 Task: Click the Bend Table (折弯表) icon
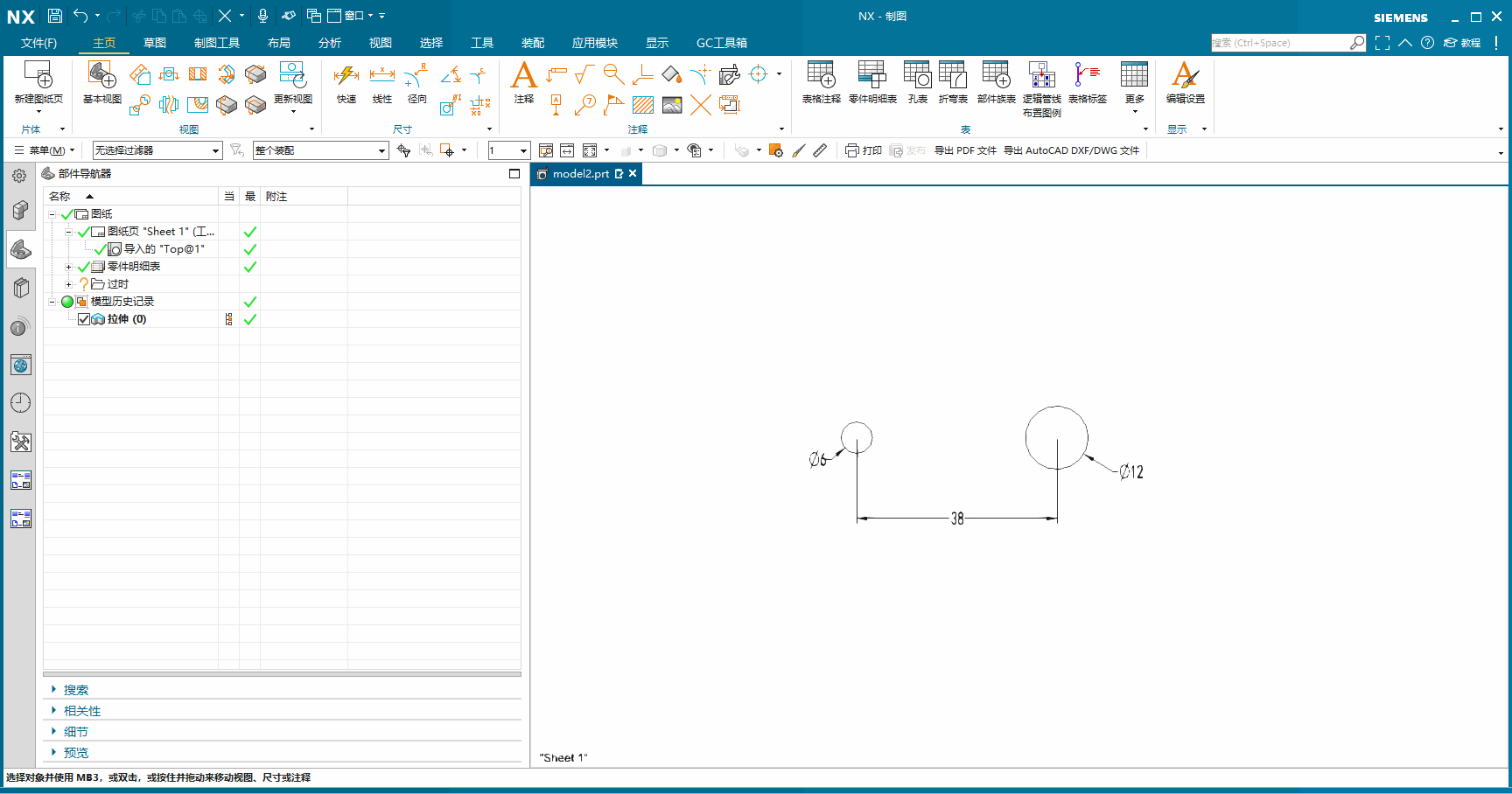pos(953,76)
